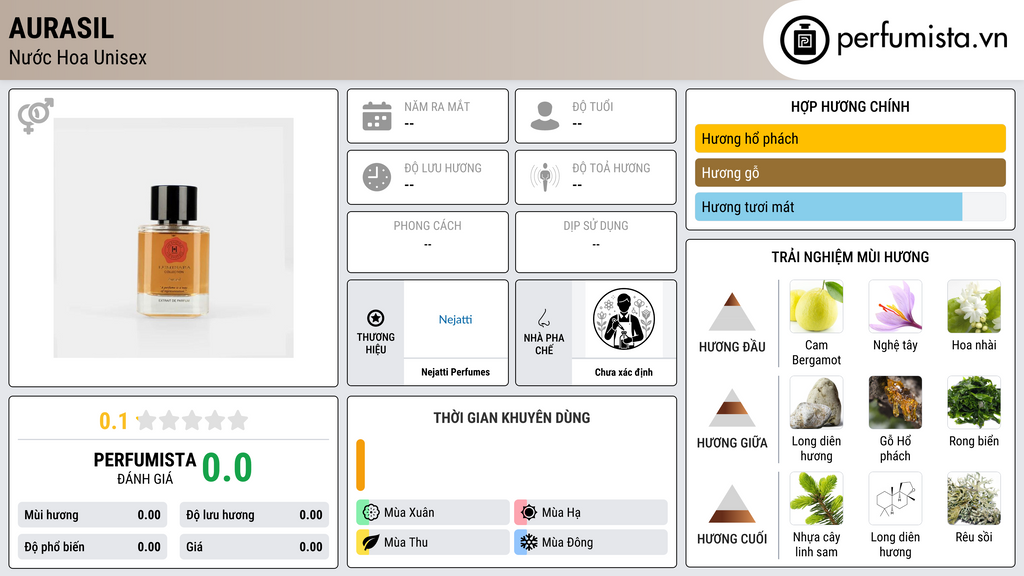Click the Mùa Thu leaf icon

pos(371,542)
